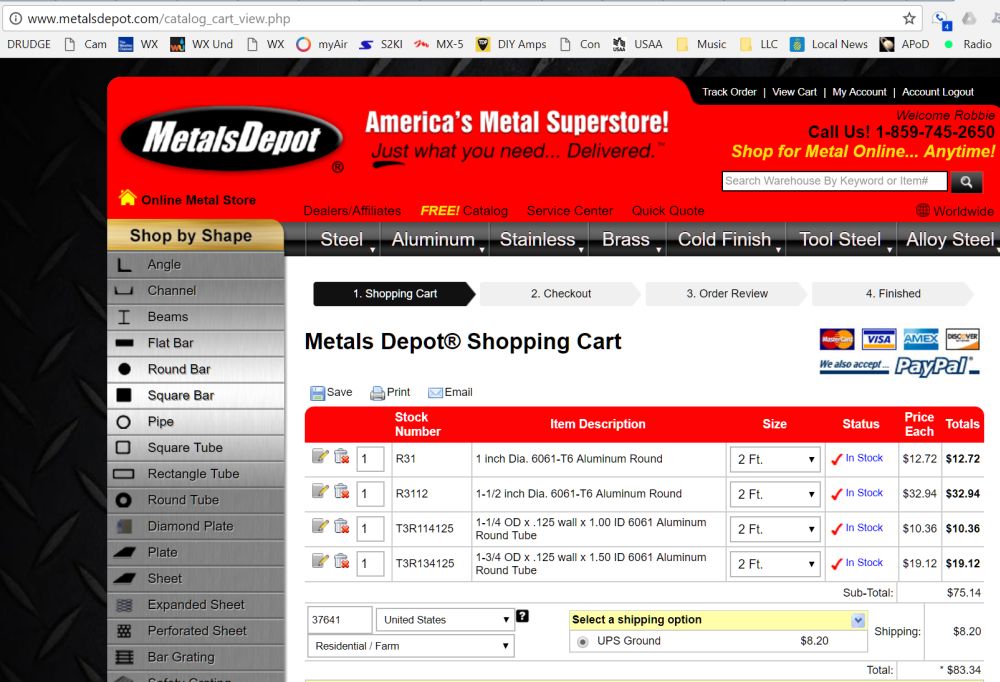Open the size dropdown for R31
Image resolution: width=1000 pixels, height=682 pixels.
[775, 459]
